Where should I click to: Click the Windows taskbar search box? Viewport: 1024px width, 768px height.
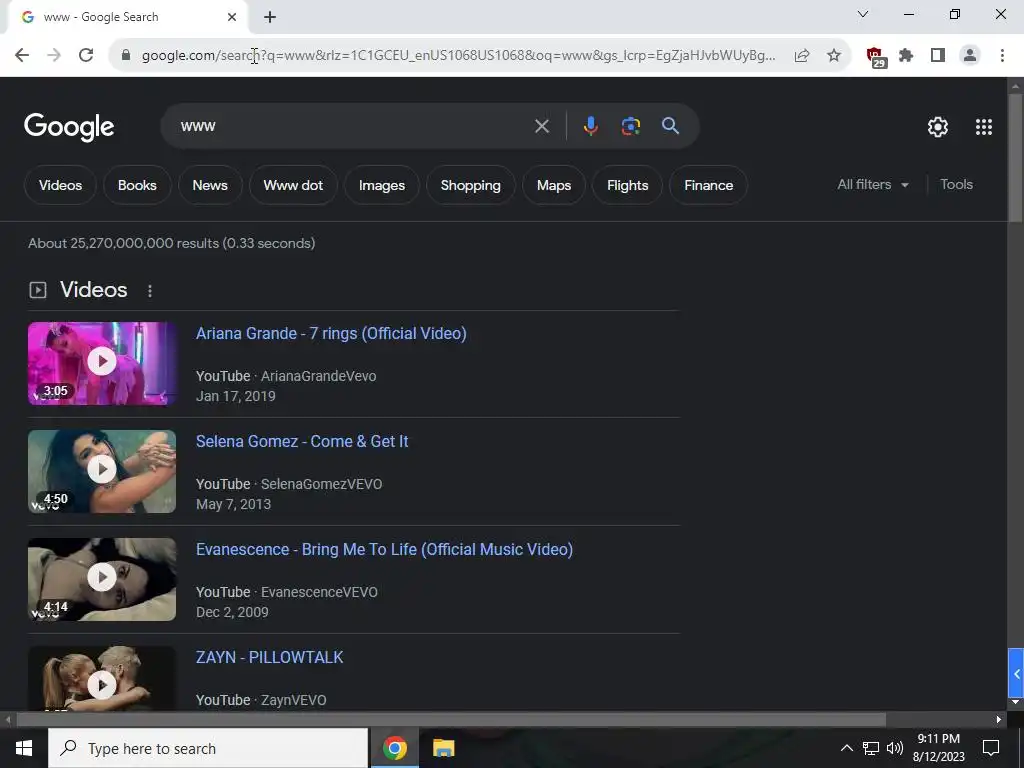[x=208, y=748]
